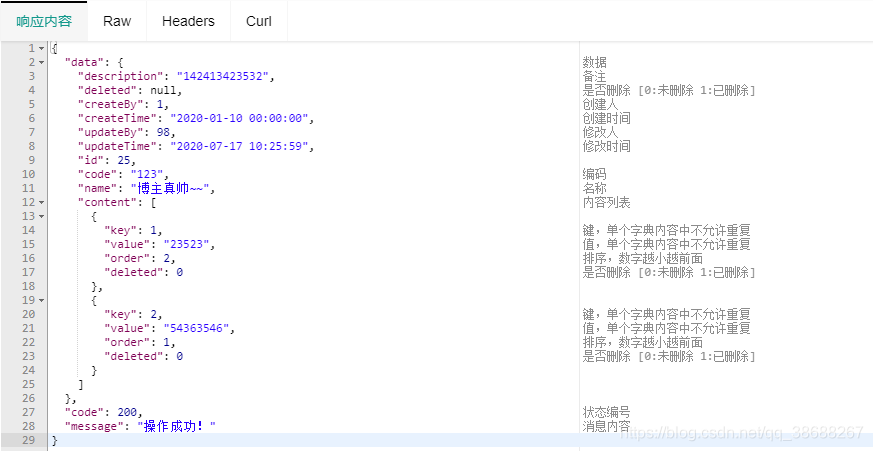The width and height of the screenshot is (873, 451).
Task: Click the description value "142413423532"
Action: click(224, 76)
